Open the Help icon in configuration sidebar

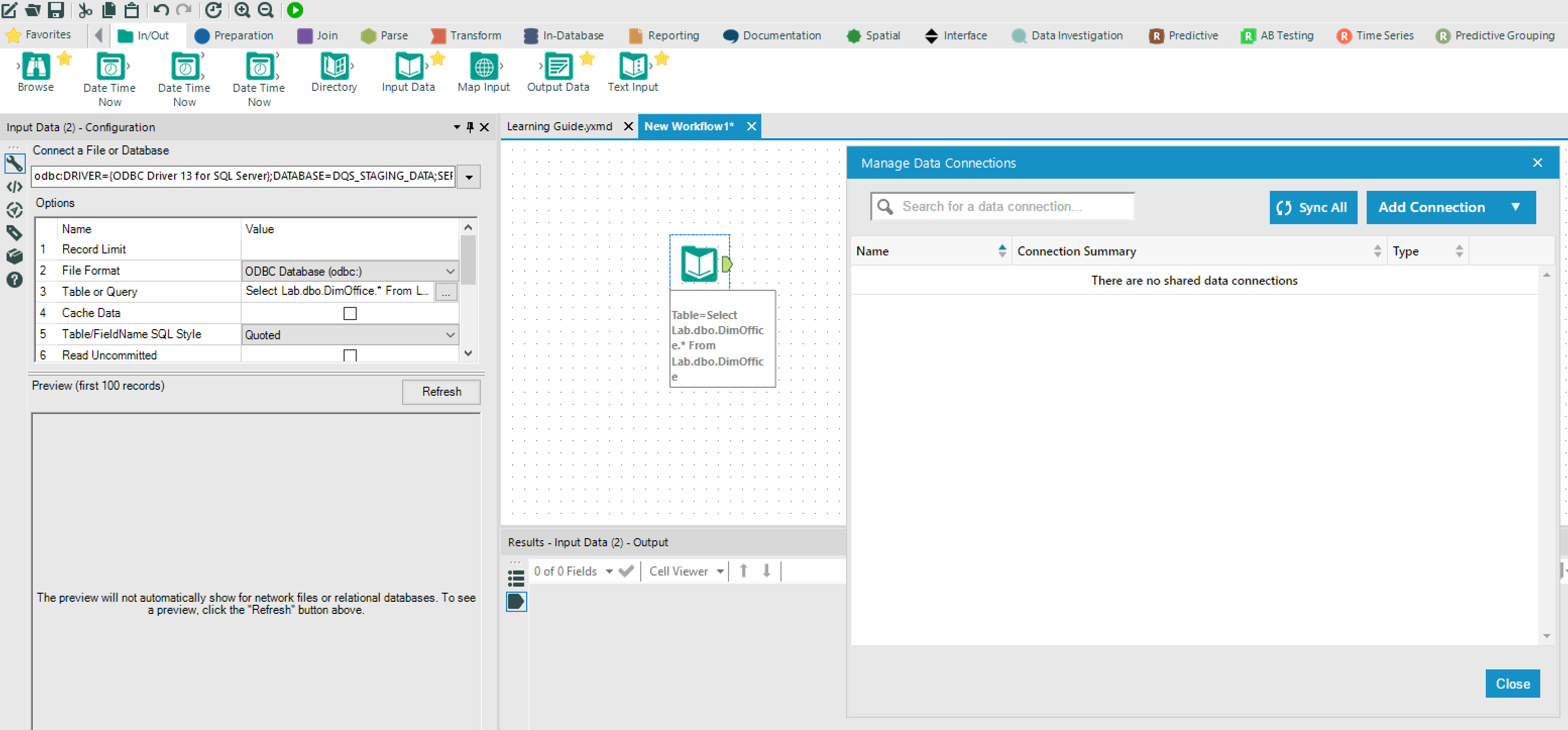pyautogui.click(x=14, y=280)
